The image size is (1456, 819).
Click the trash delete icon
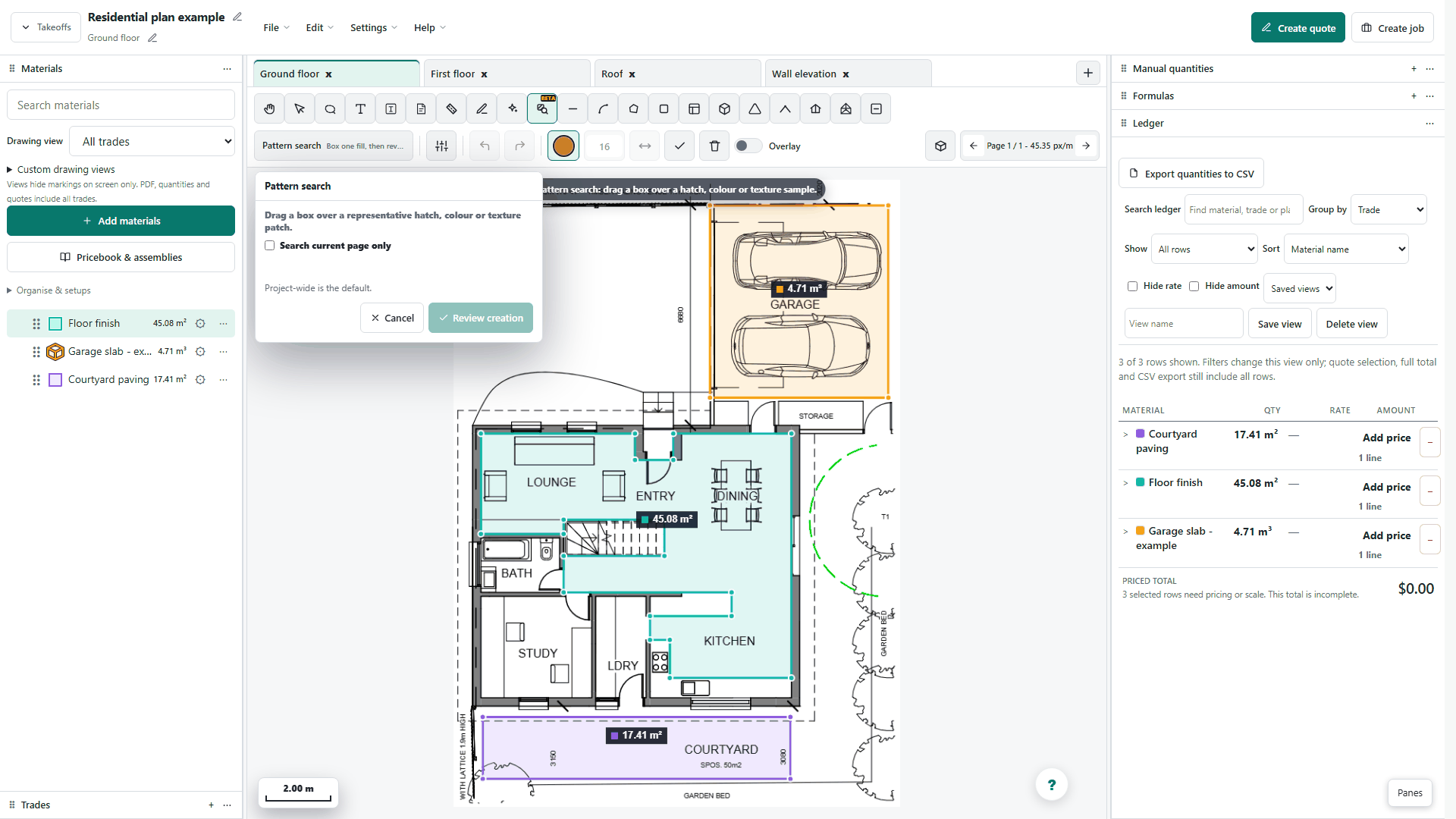[714, 146]
